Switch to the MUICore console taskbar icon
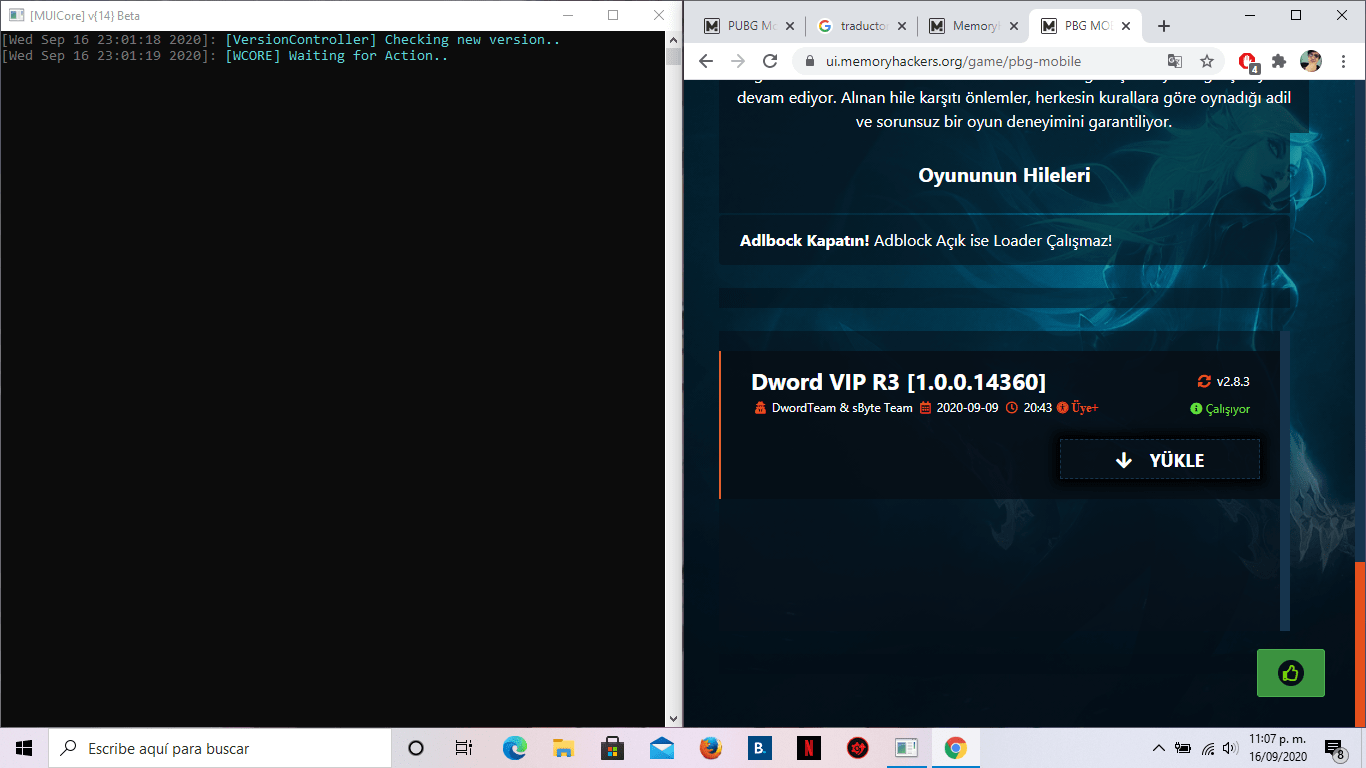Screen dimensions: 1366x768 (x=906, y=748)
